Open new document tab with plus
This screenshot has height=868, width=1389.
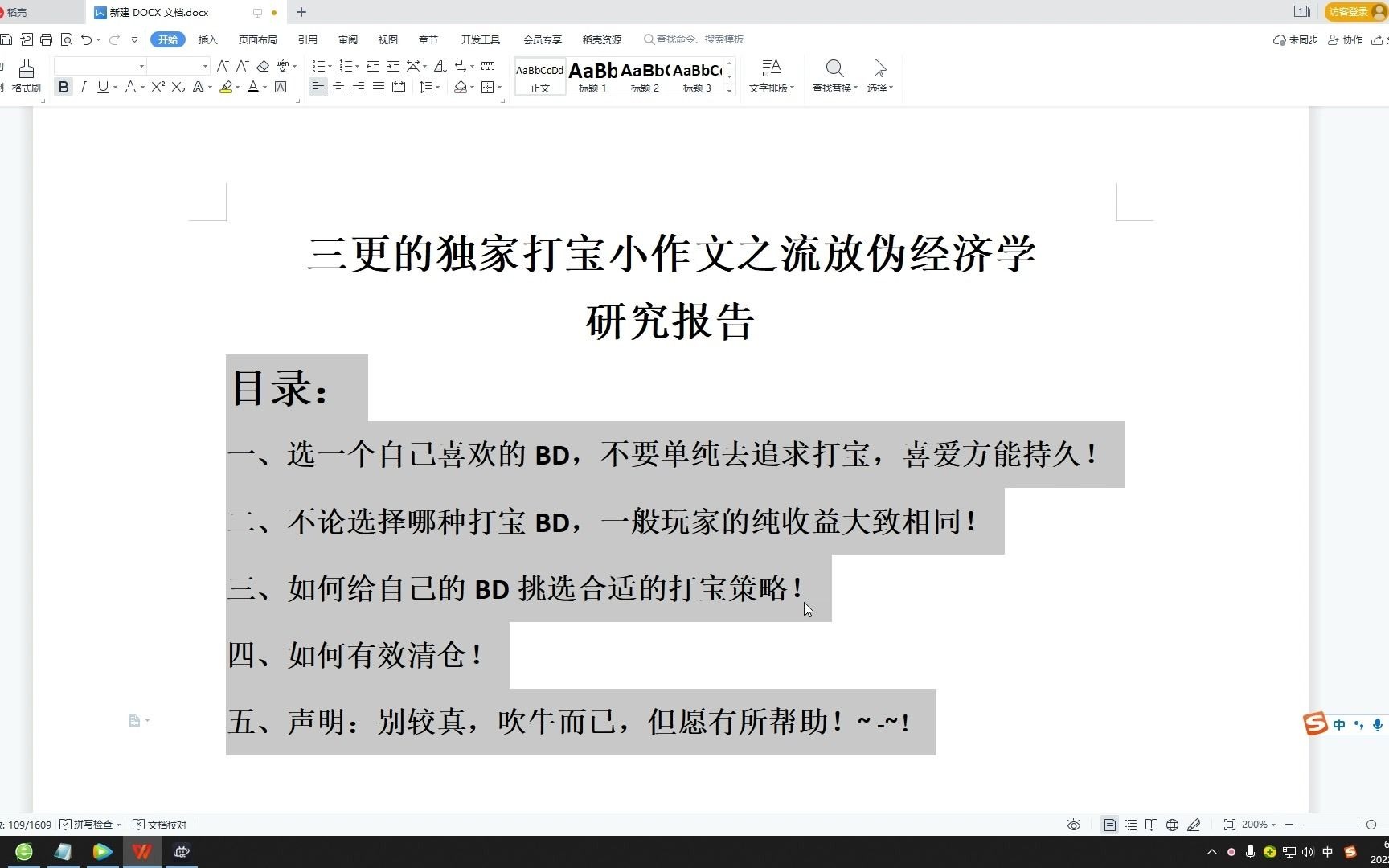point(301,12)
